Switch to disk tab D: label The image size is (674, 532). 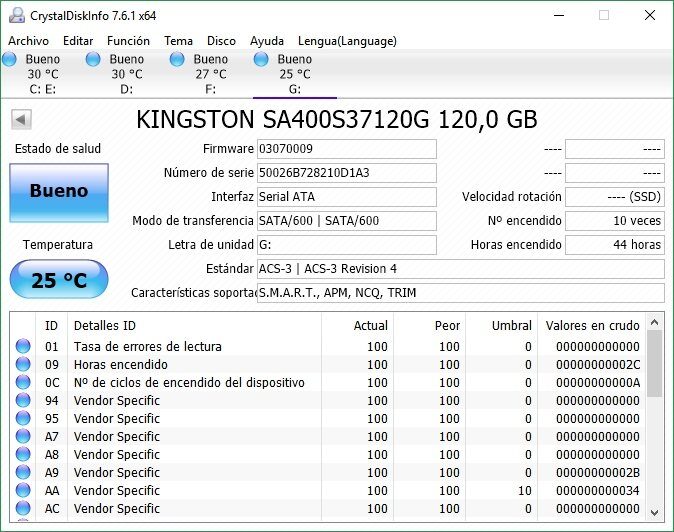[126, 89]
